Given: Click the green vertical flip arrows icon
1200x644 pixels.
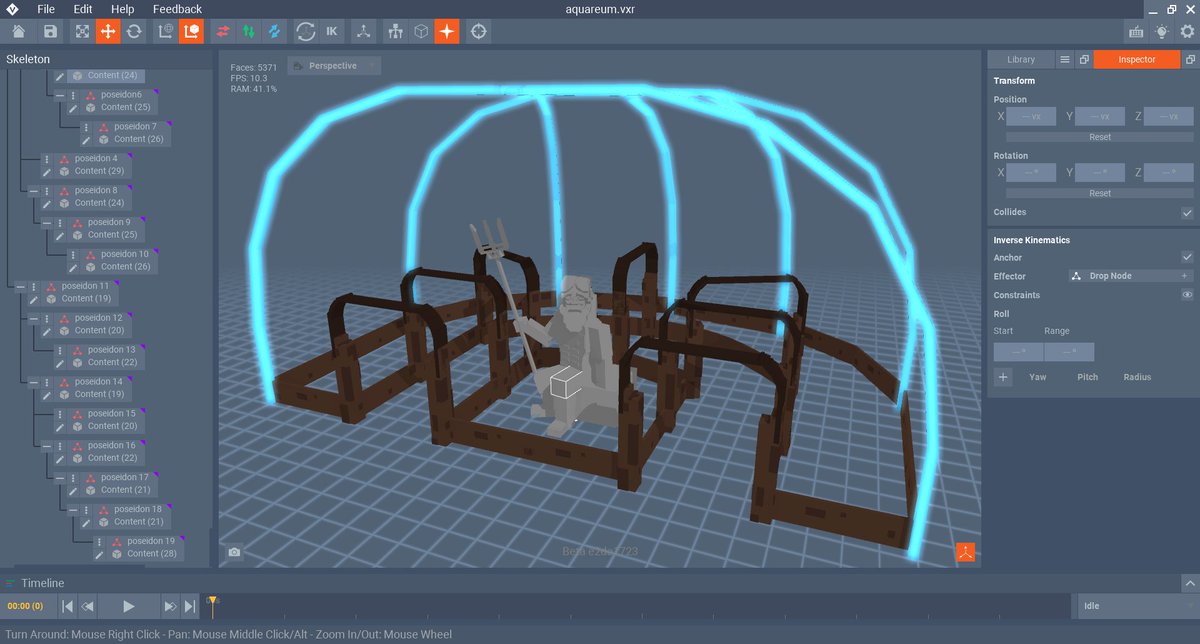Looking at the screenshot, I should click(x=248, y=32).
